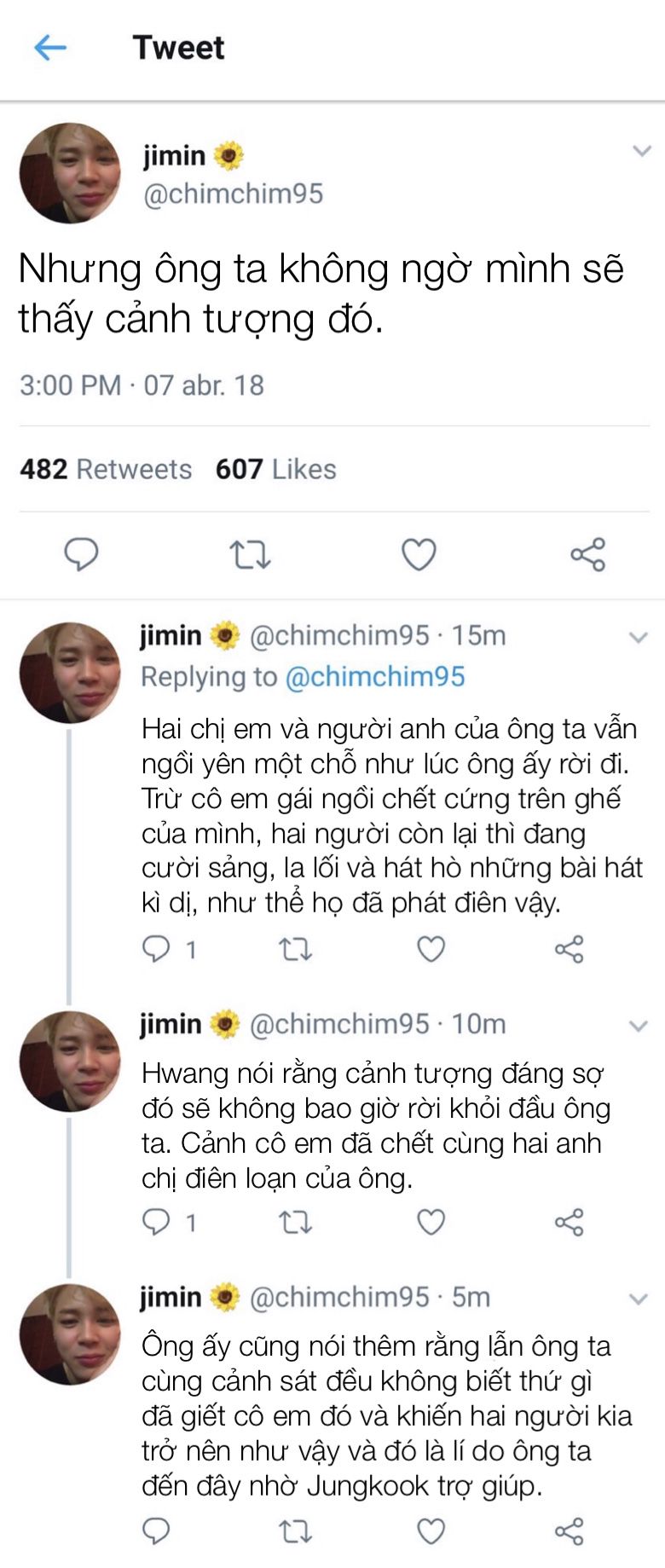Like the main tweet

point(419,554)
